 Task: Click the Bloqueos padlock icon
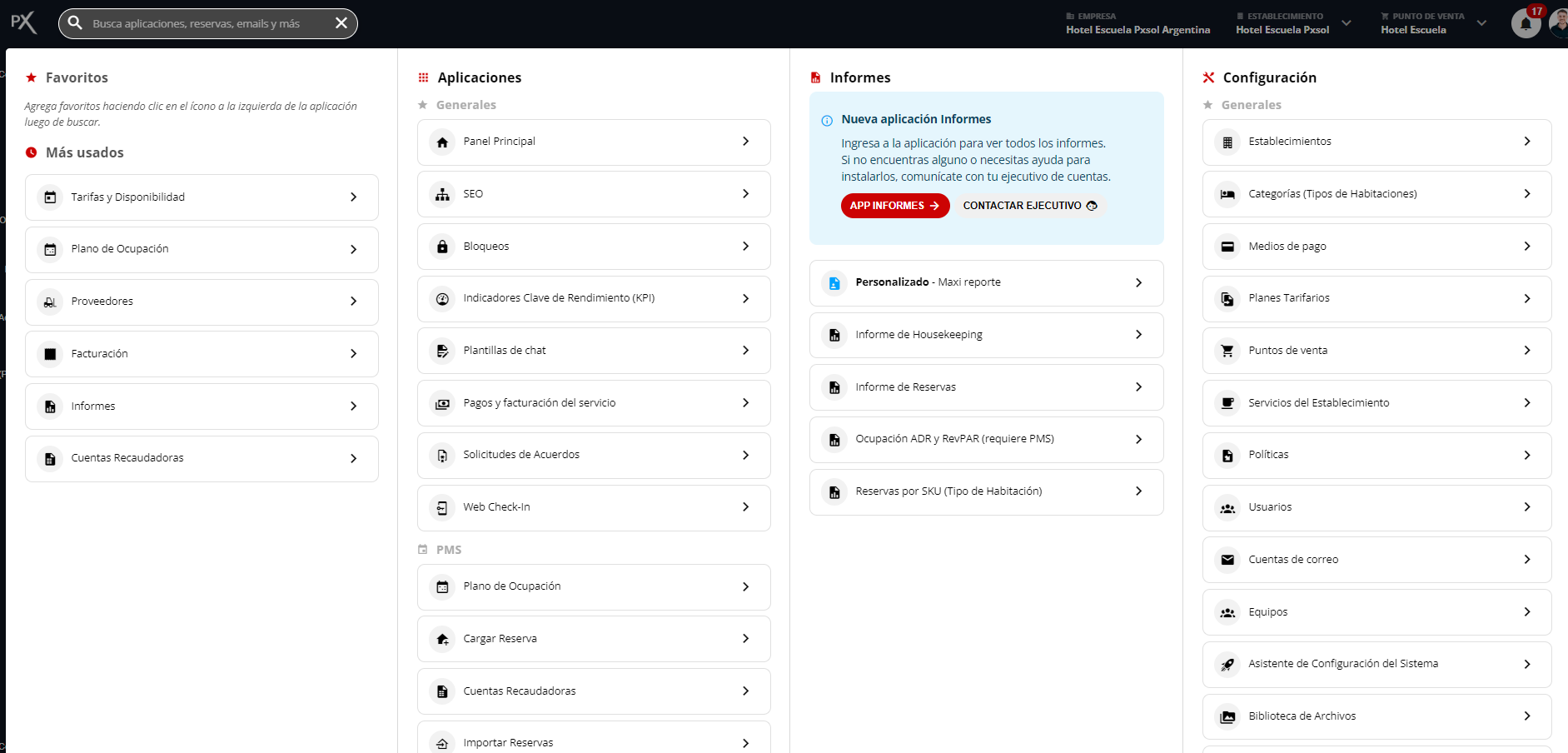(442, 247)
